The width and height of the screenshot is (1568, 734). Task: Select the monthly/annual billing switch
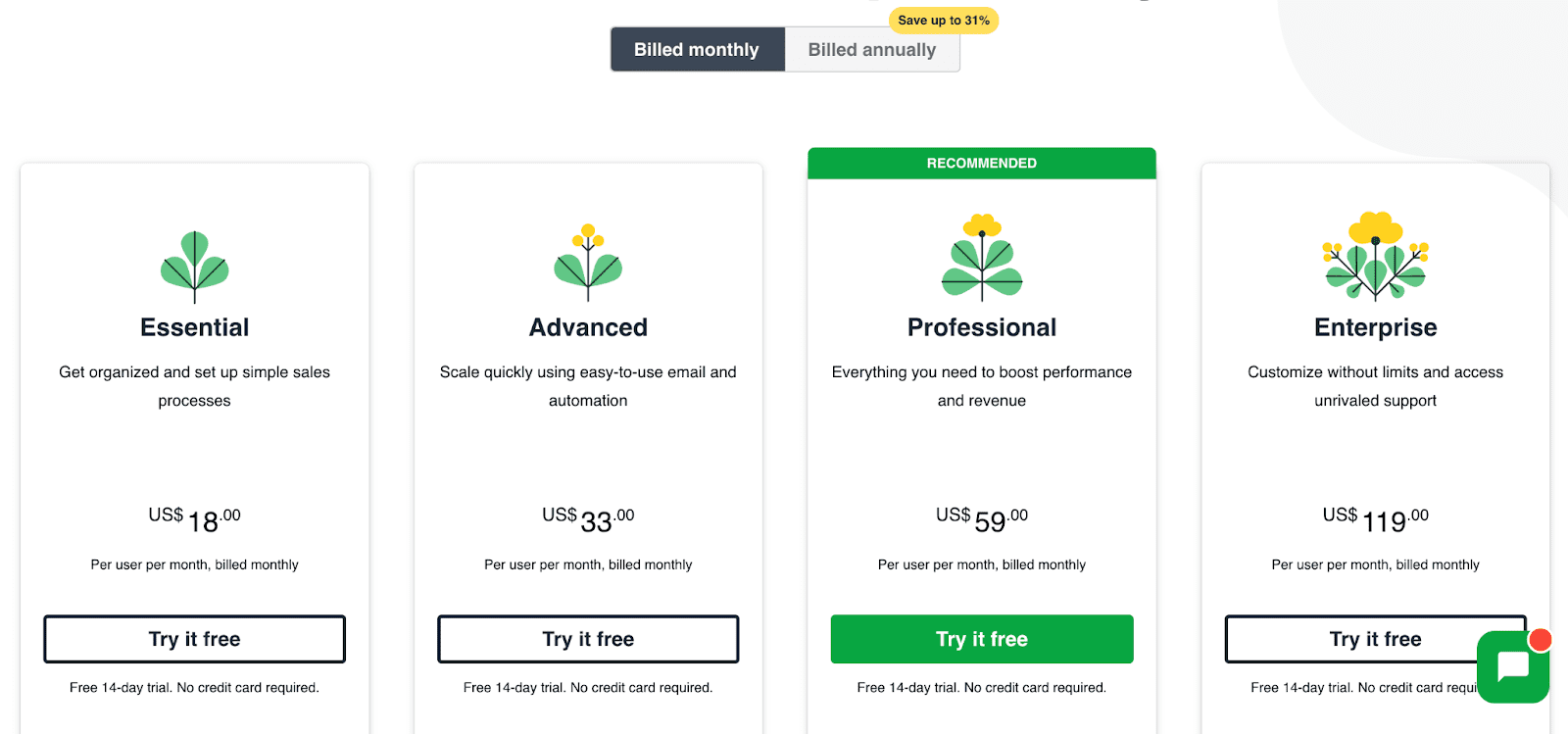click(784, 49)
